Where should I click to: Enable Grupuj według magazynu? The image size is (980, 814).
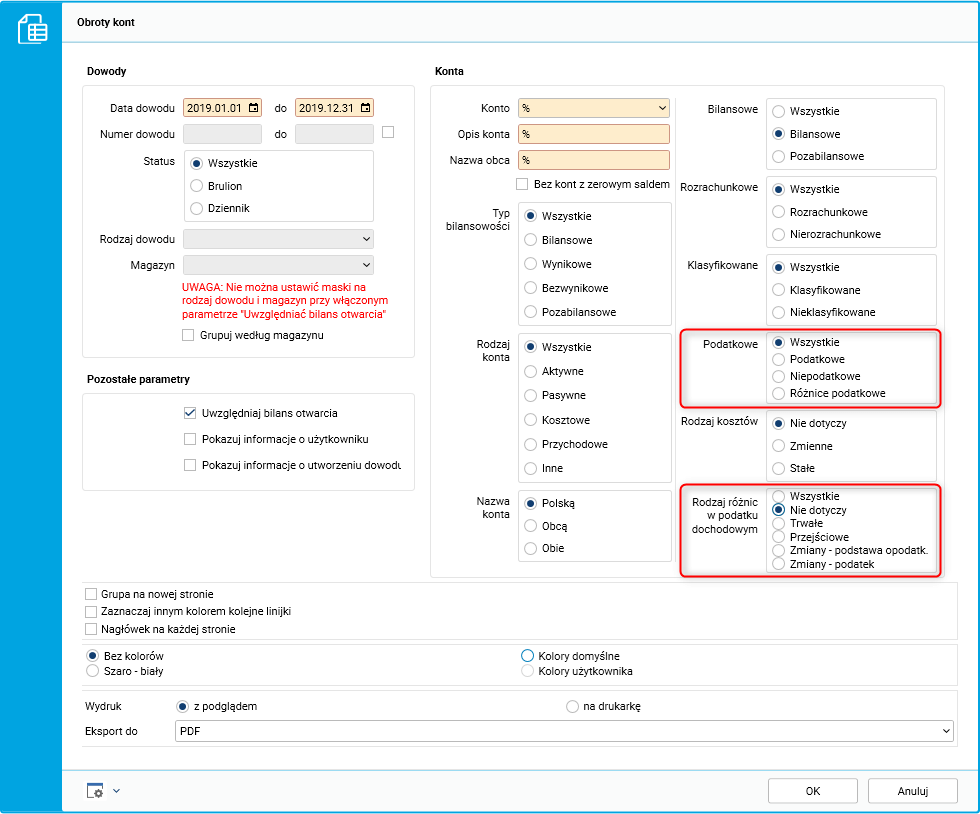(188, 335)
